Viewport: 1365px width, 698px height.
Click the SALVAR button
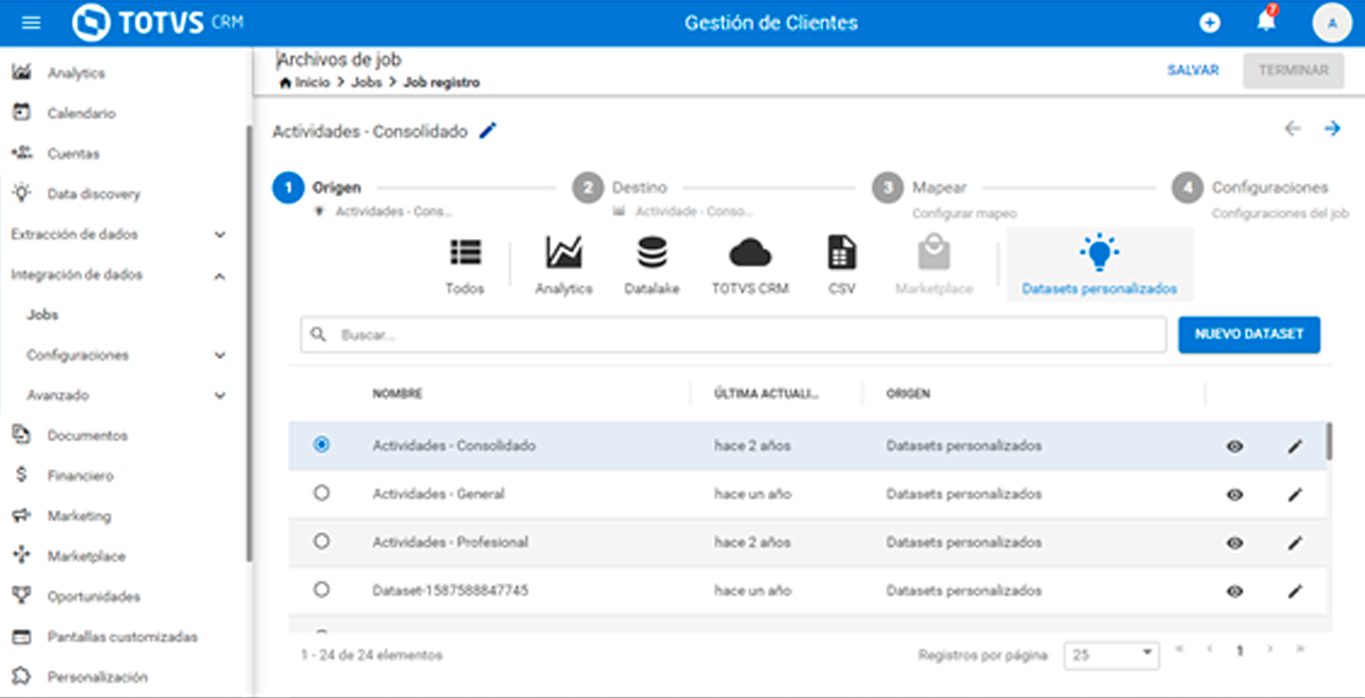coord(1192,70)
